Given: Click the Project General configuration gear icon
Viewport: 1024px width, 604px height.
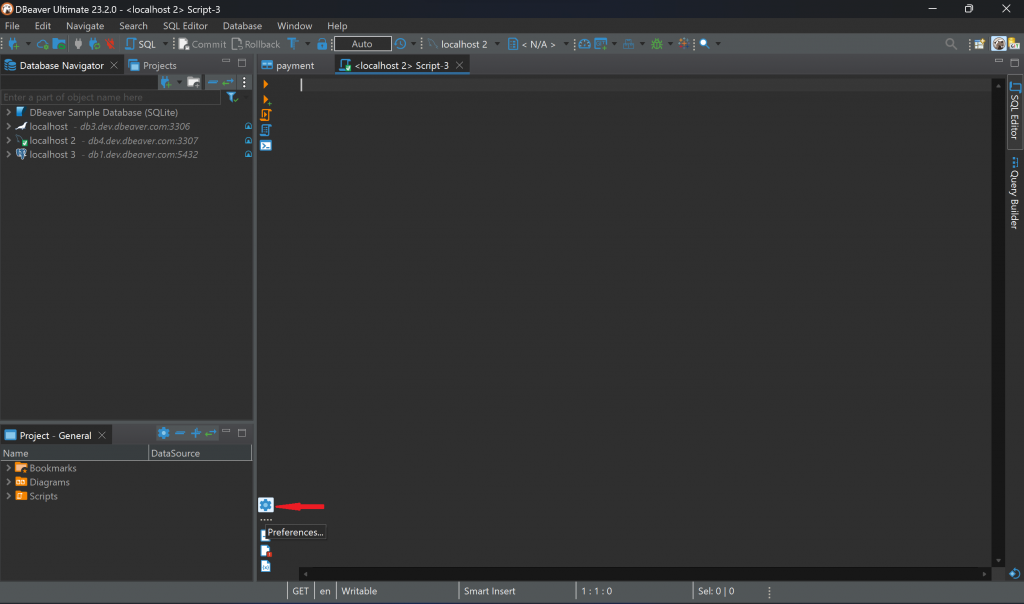Looking at the screenshot, I should (163, 433).
